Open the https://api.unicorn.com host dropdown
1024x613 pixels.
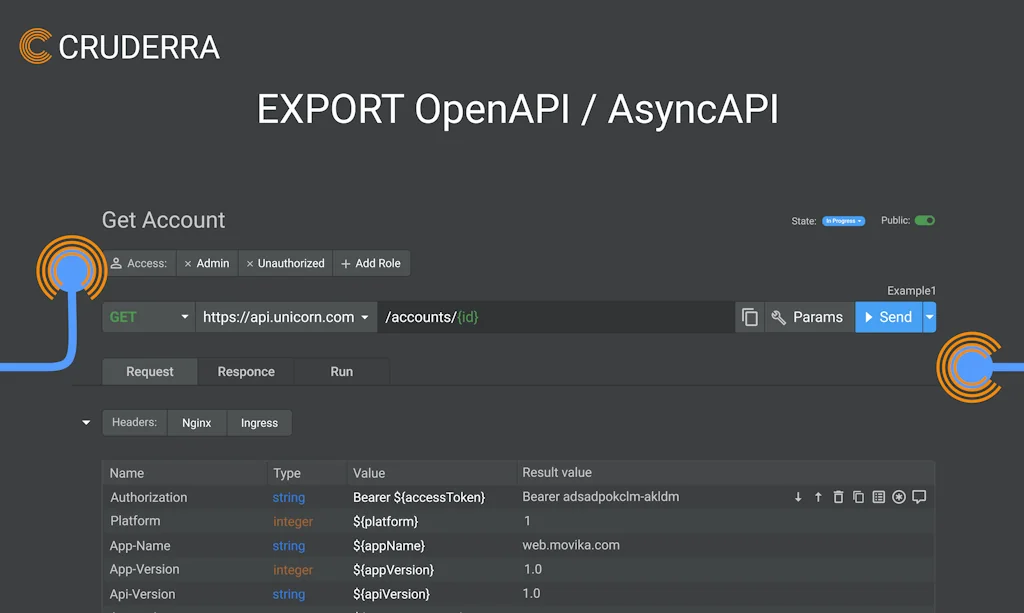[286, 317]
